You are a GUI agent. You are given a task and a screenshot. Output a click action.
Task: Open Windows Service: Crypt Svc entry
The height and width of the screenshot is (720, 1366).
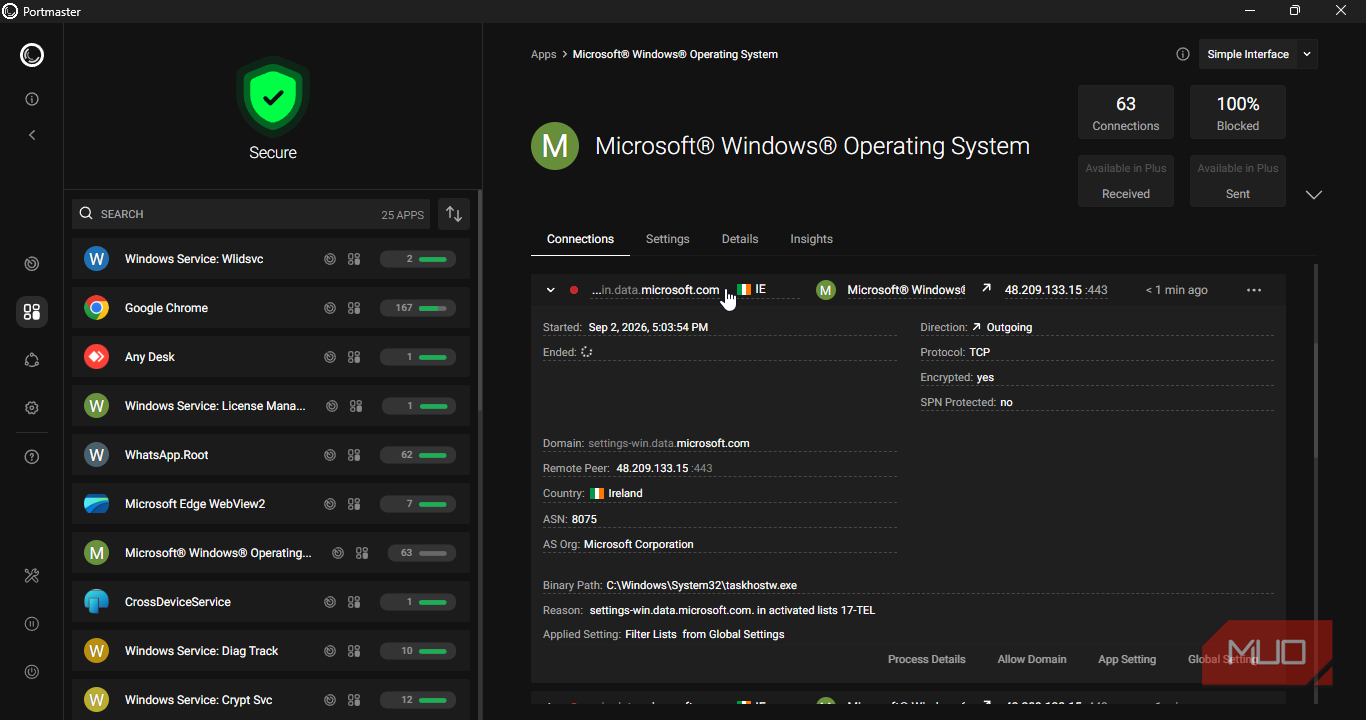click(x=271, y=700)
